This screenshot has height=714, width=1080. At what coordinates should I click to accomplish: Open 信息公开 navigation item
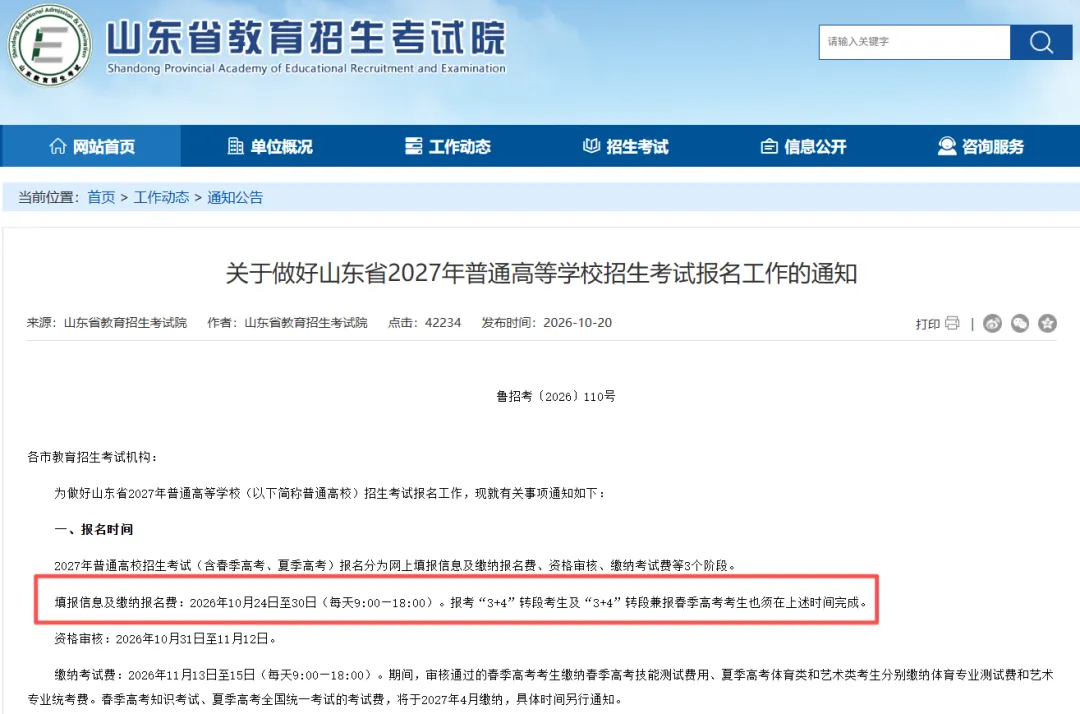coord(803,146)
